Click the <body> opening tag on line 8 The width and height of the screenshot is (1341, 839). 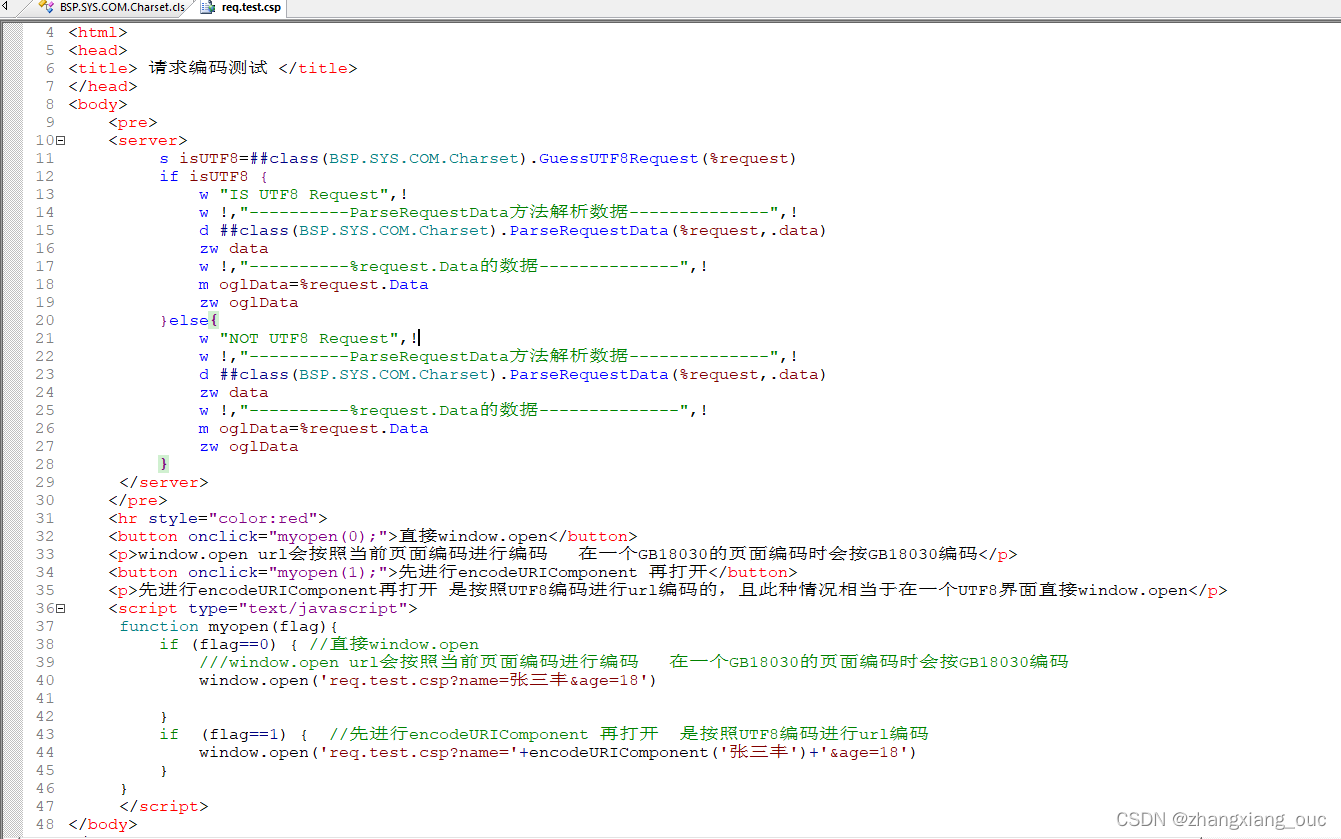pos(98,105)
